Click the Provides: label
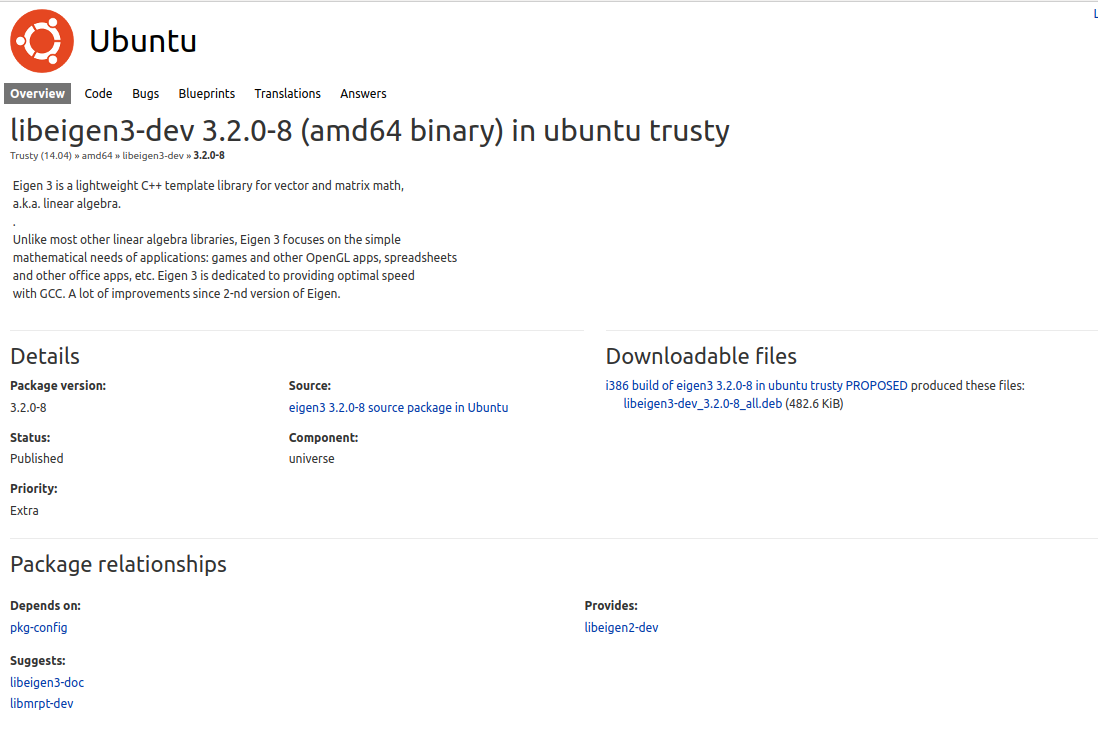Viewport: 1098px width, 748px height. coord(611,606)
